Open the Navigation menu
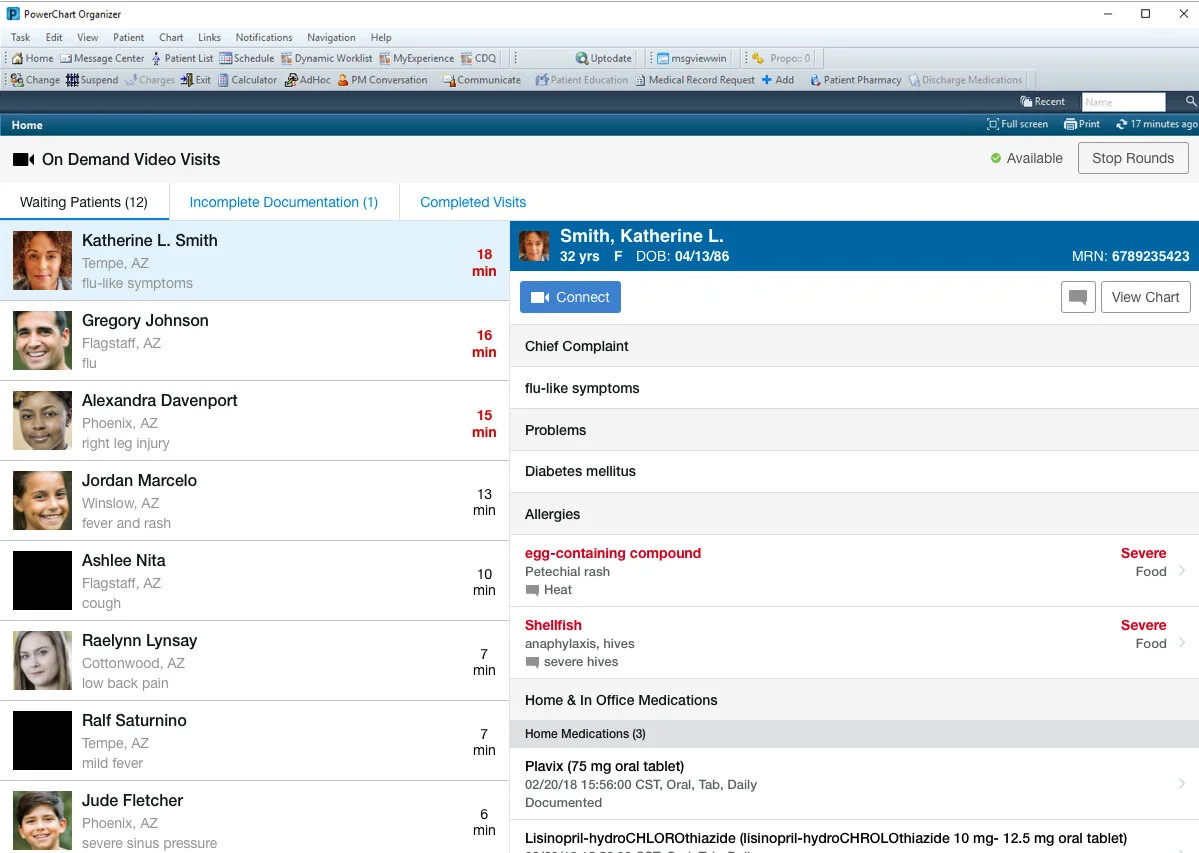 click(x=331, y=37)
